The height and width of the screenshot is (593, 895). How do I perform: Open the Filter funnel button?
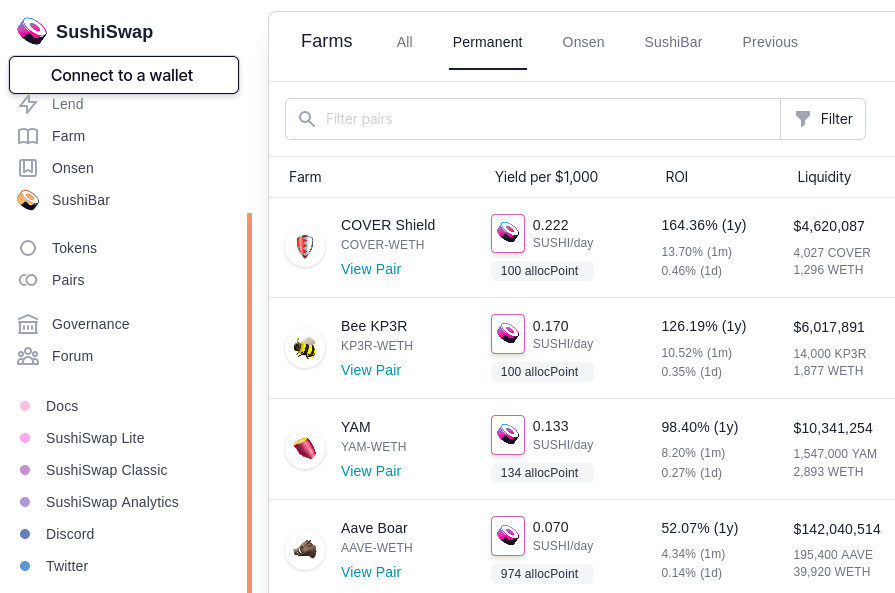(823, 119)
